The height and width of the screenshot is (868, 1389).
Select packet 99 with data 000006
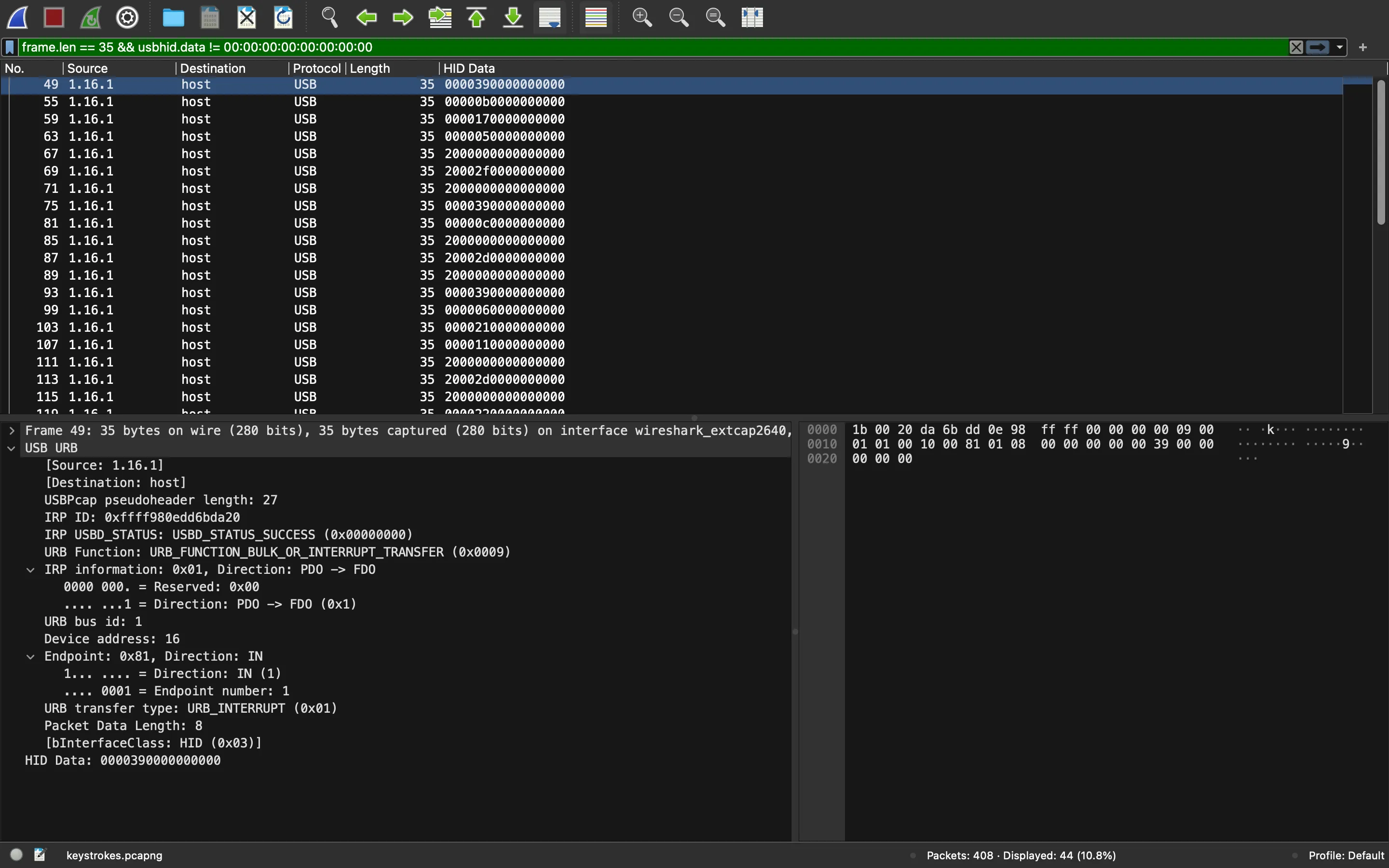(671, 310)
